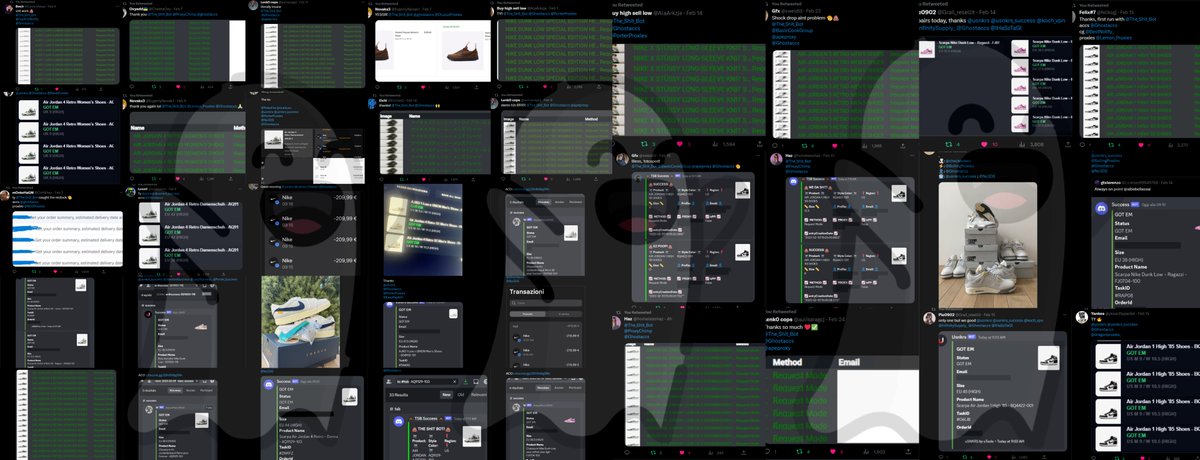Retweet Felix#7's first run tweet
The width and height of the screenshot is (1200, 460).
coord(1111,145)
